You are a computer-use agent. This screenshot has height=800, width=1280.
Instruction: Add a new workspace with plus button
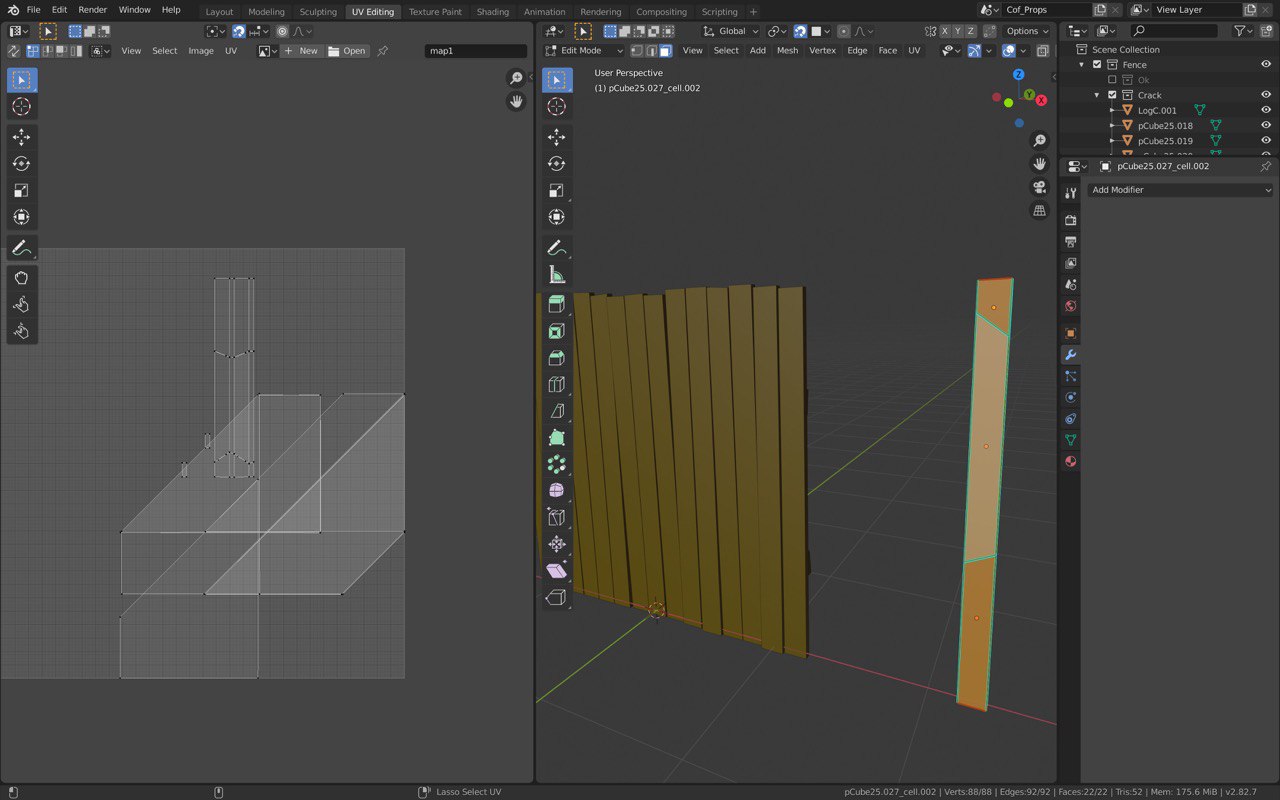753,12
